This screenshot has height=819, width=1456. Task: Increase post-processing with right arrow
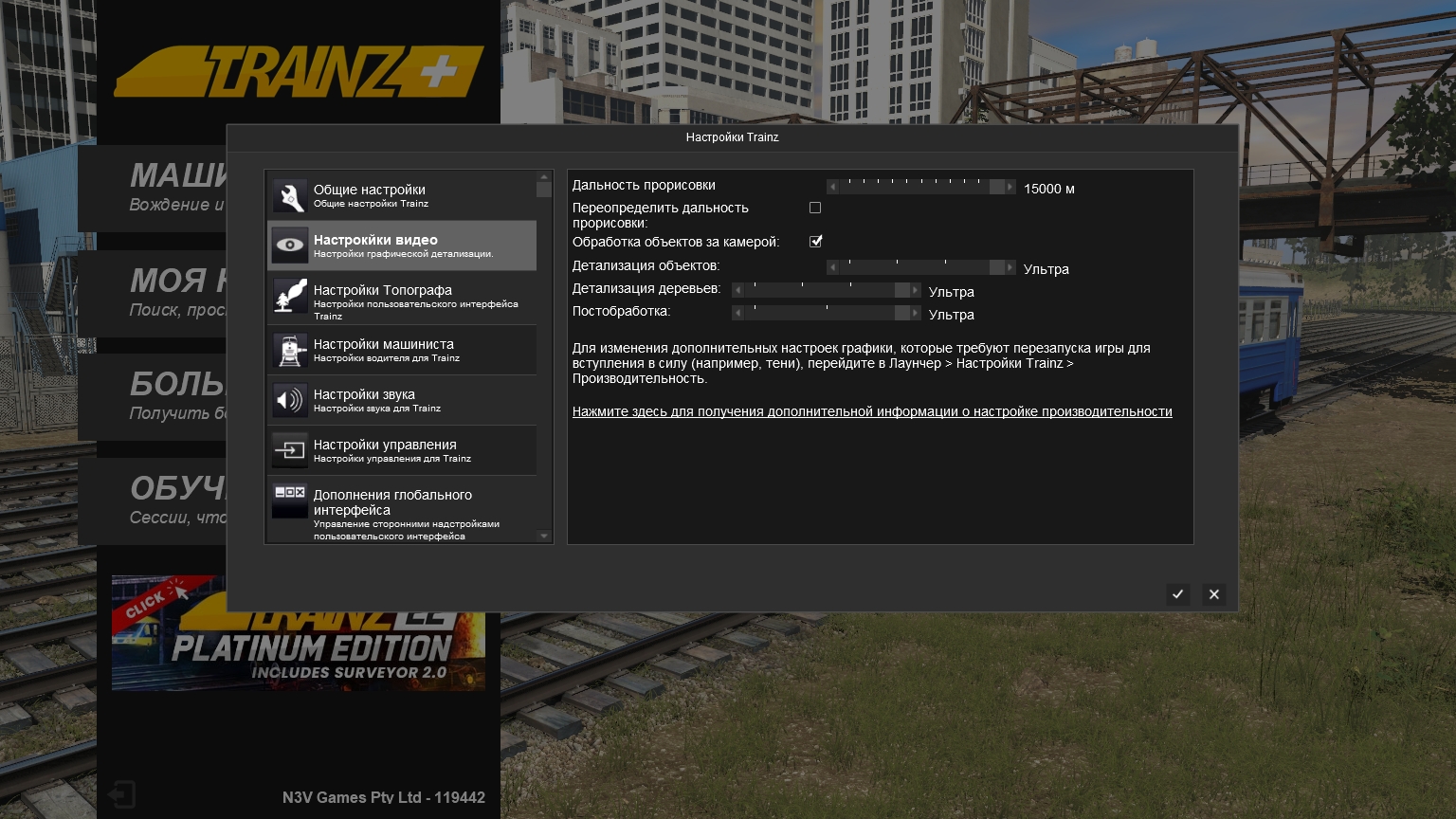915,314
